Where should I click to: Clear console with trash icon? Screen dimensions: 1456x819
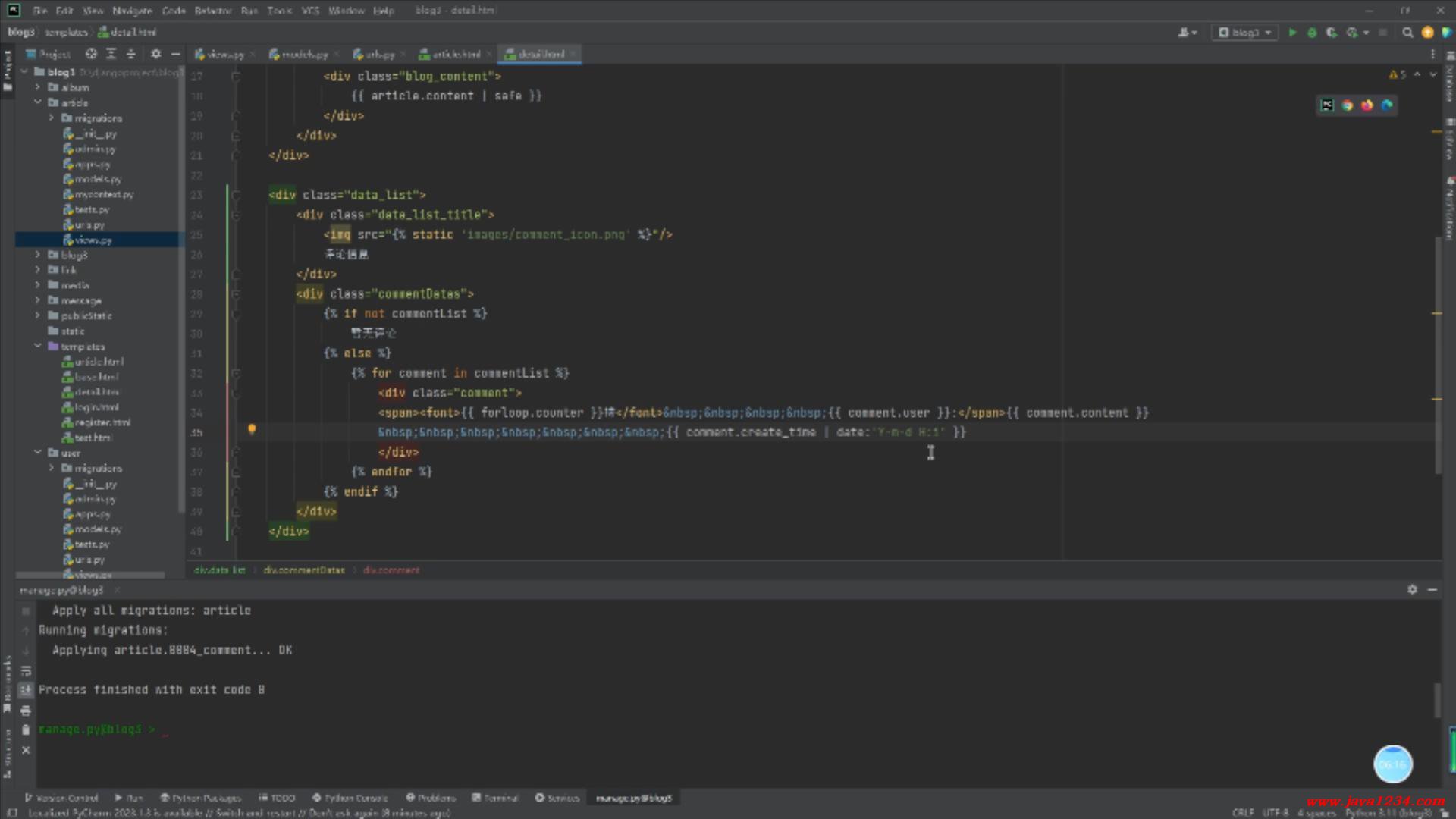[26, 730]
